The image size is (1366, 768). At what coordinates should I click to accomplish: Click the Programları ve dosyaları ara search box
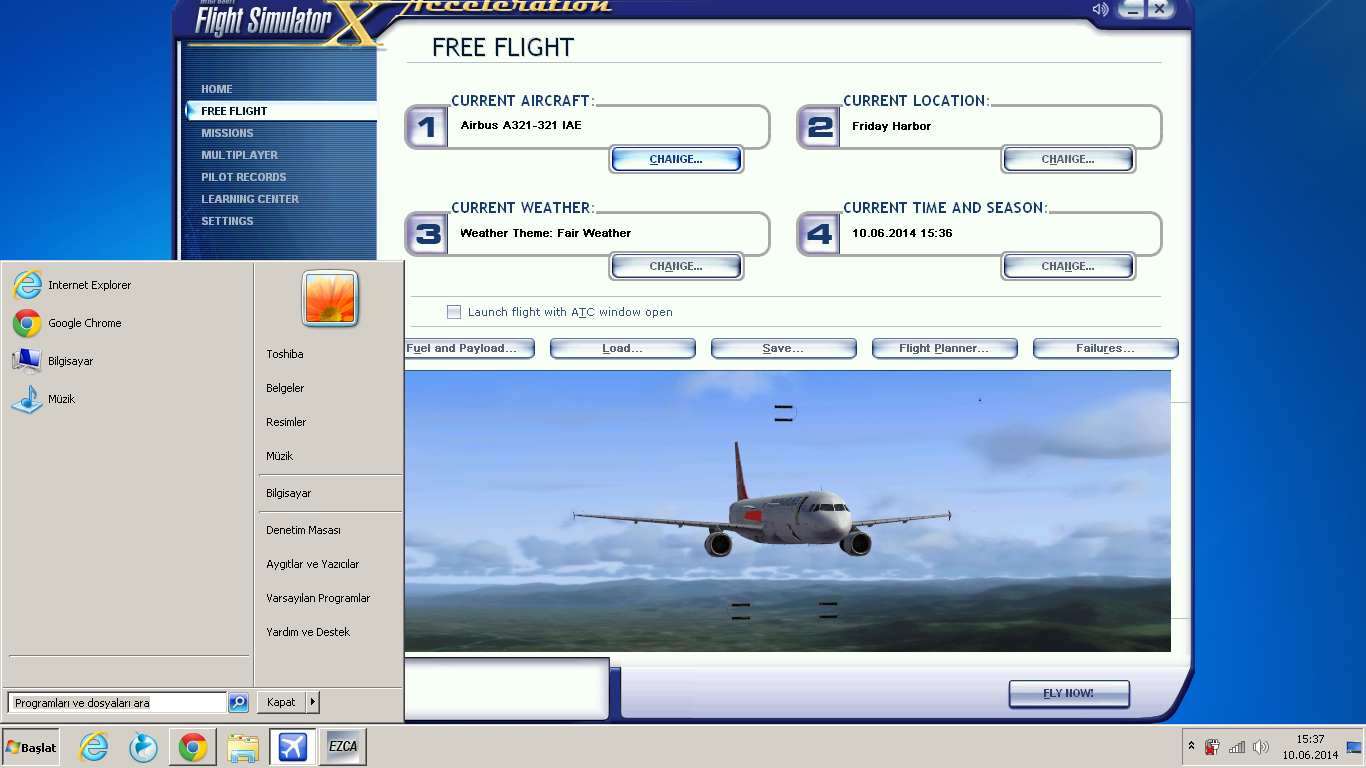click(117, 703)
